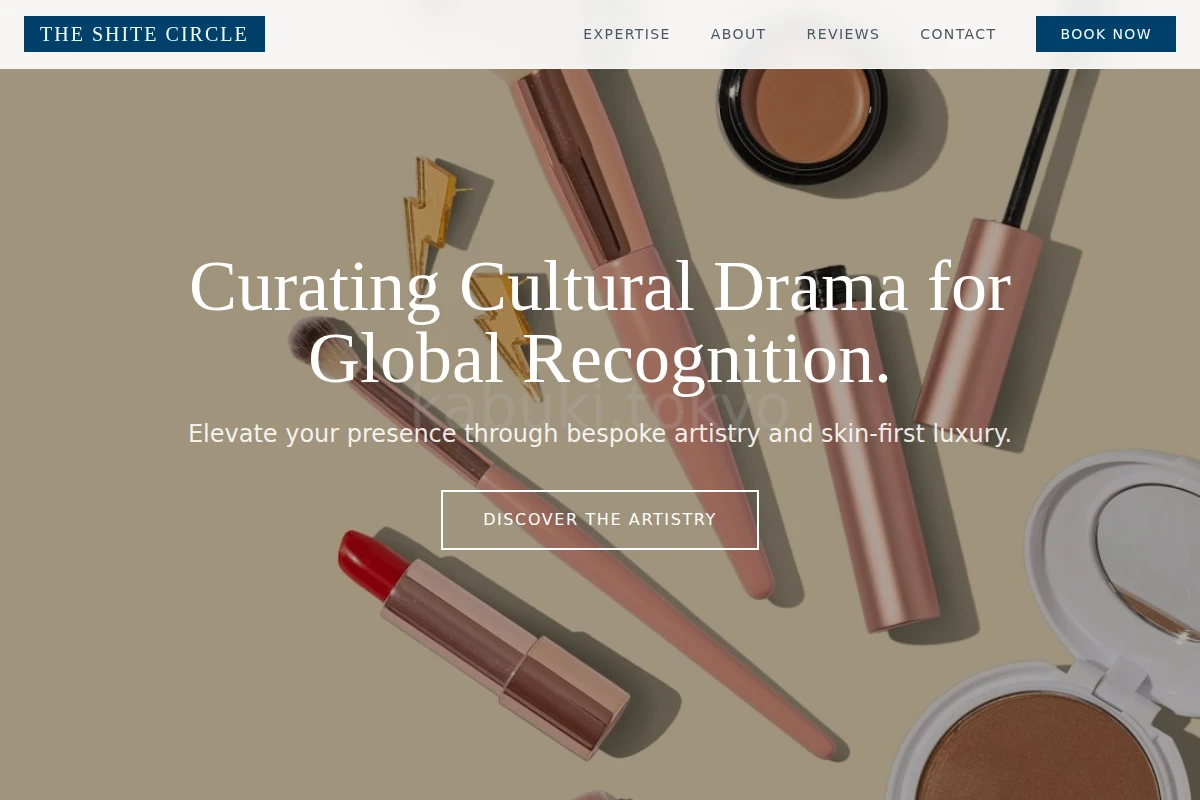The image size is (1200, 800).
Task: Open the Expertise nav link
Action: tap(627, 34)
